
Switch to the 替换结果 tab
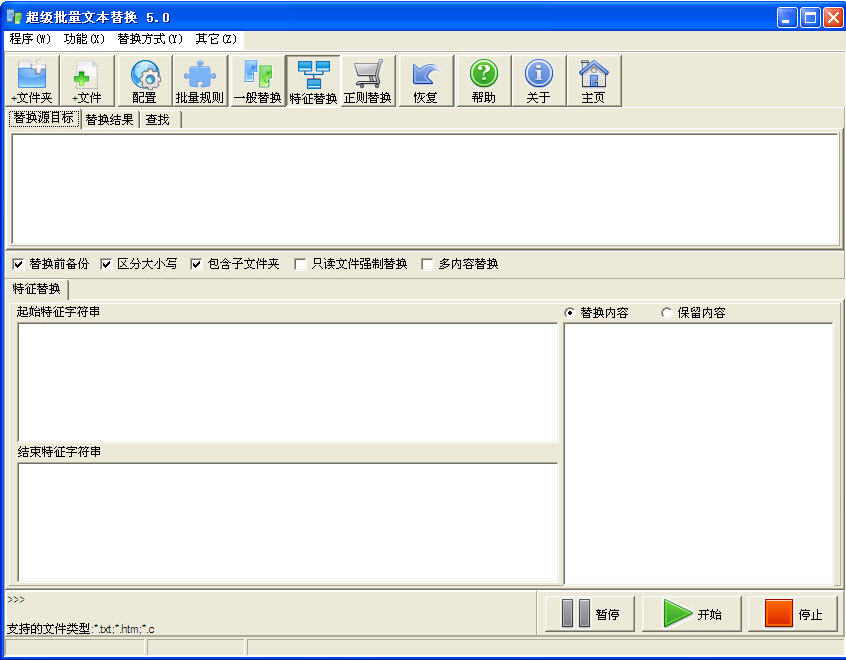(110, 119)
